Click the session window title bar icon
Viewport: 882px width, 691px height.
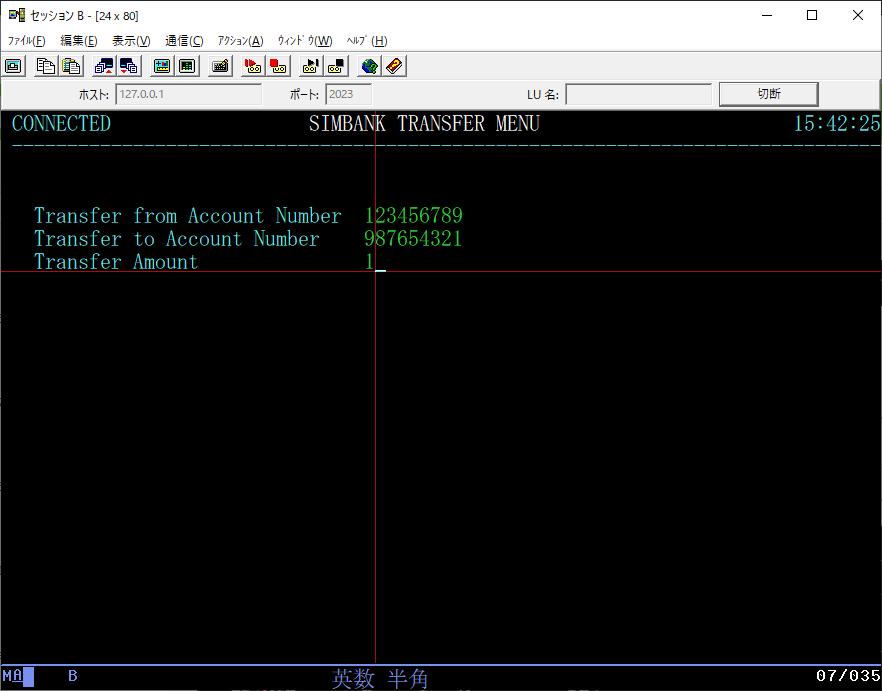[x=17, y=15]
